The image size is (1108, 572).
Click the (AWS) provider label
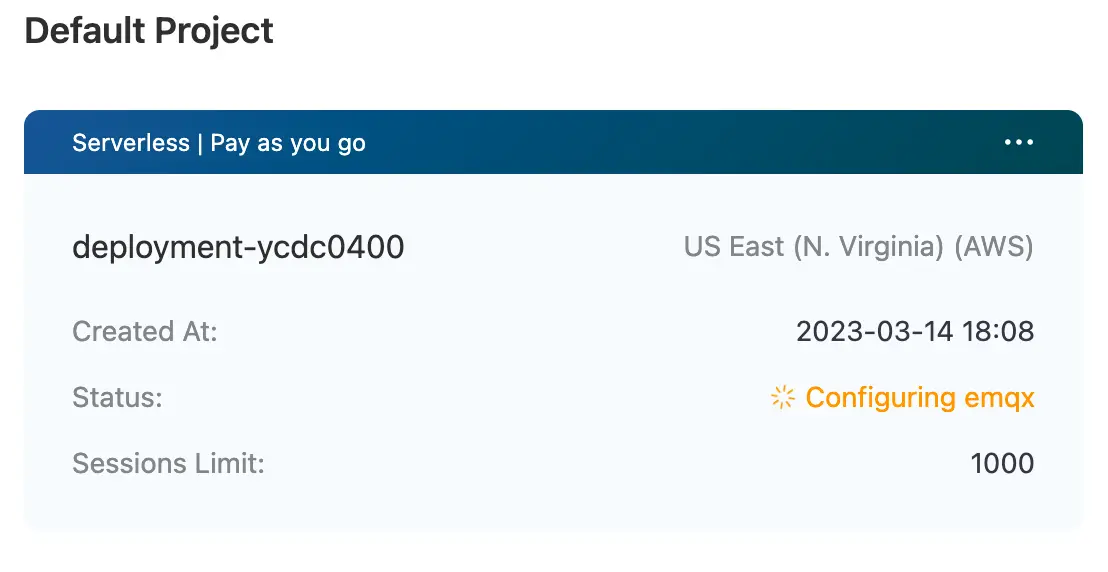pyautogui.click(x=994, y=247)
